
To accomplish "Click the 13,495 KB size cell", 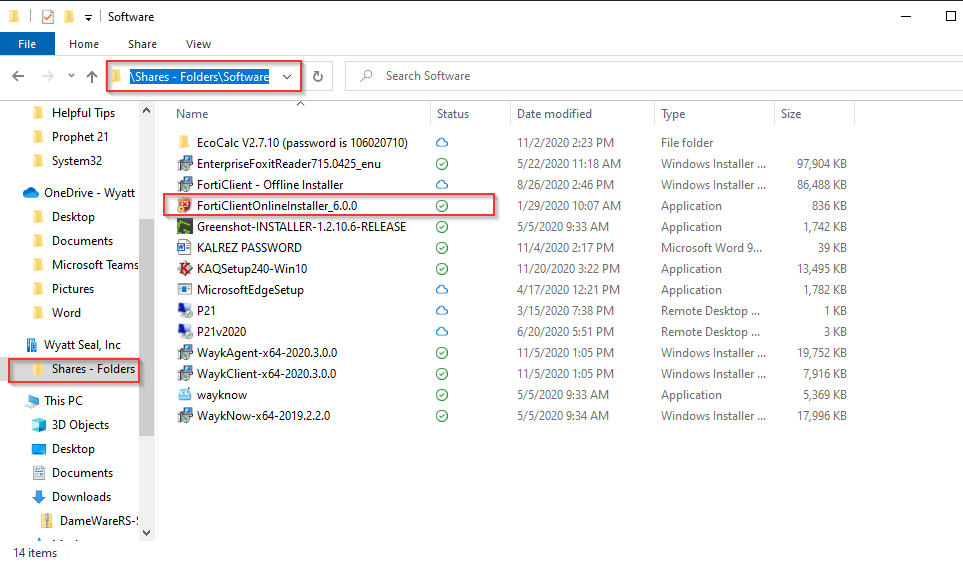I will 821,269.
